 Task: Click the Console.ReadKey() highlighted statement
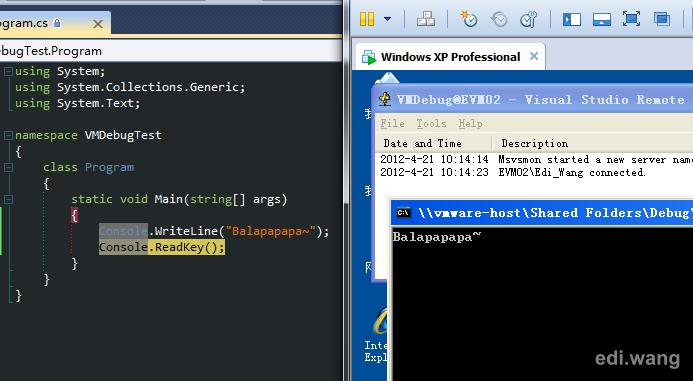[162, 247]
